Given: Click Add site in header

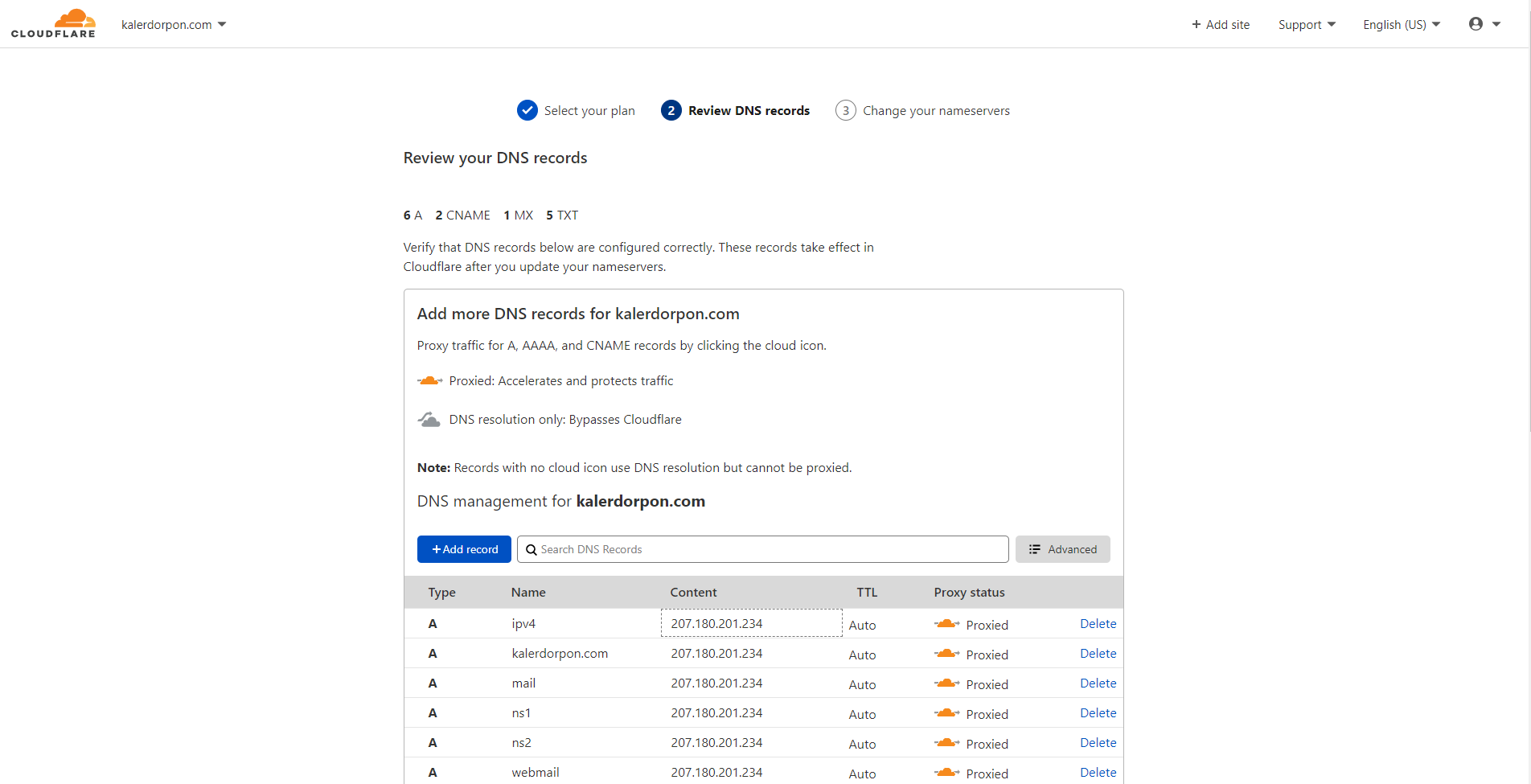Looking at the screenshot, I should pyautogui.click(x=1221, y=25).
